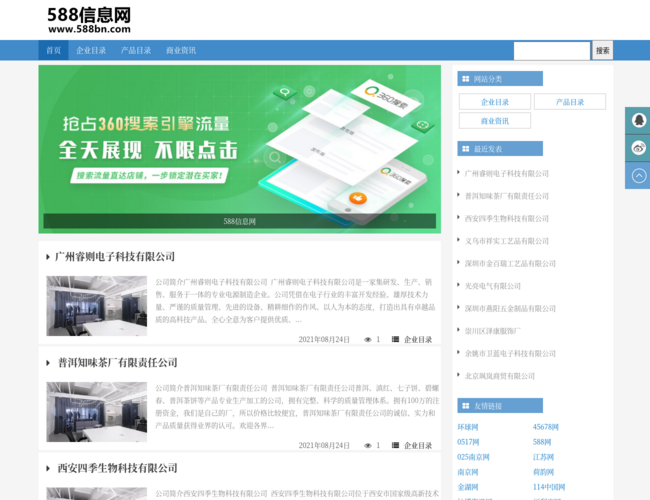Open Weibo floating side icon

point(638,148)
